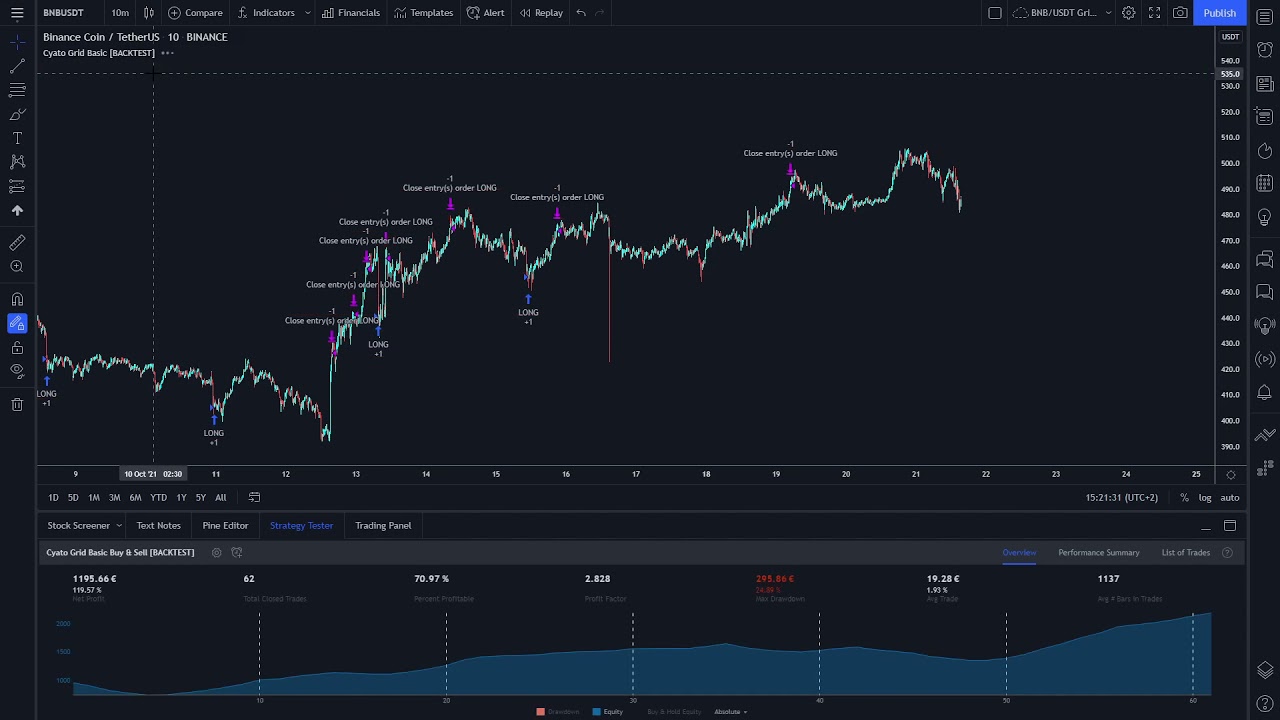This screenshot has height=720, width=1280.
Task: Open the alerts clock panel in right sidebar
Action: 1265,50
